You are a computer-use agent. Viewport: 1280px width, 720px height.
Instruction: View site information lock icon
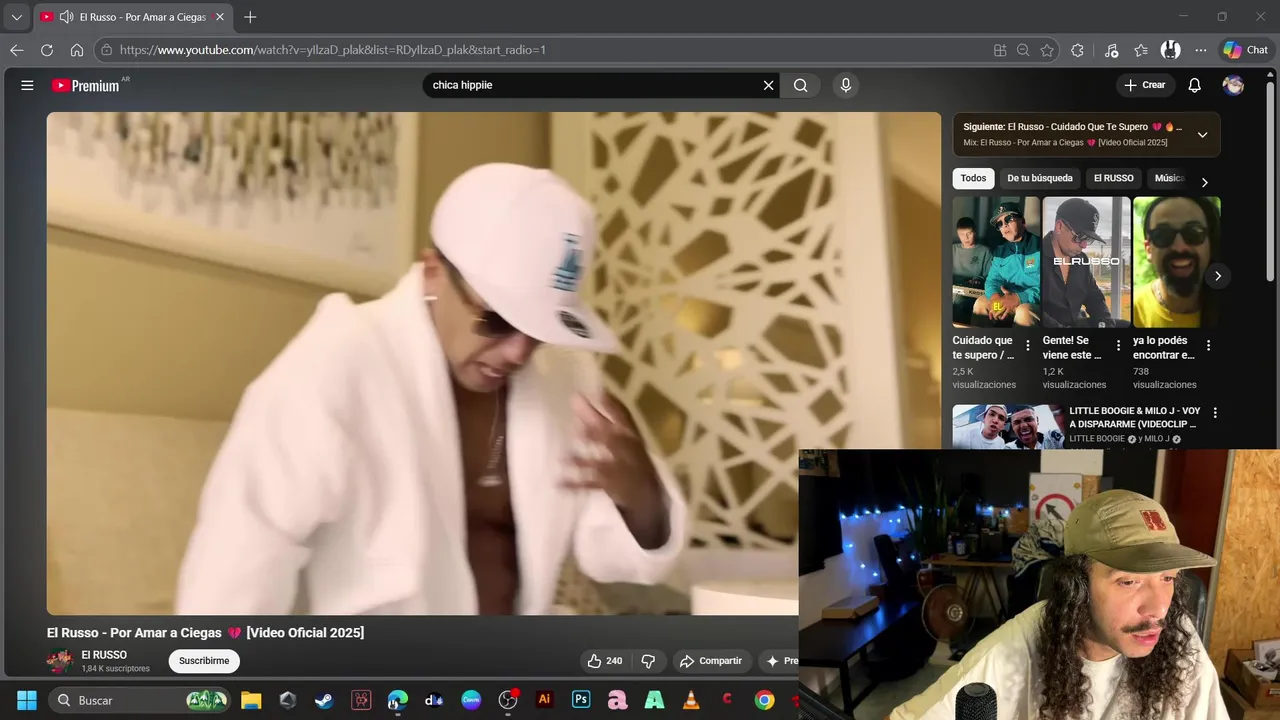pyautogui.click(x=107, y=50)
